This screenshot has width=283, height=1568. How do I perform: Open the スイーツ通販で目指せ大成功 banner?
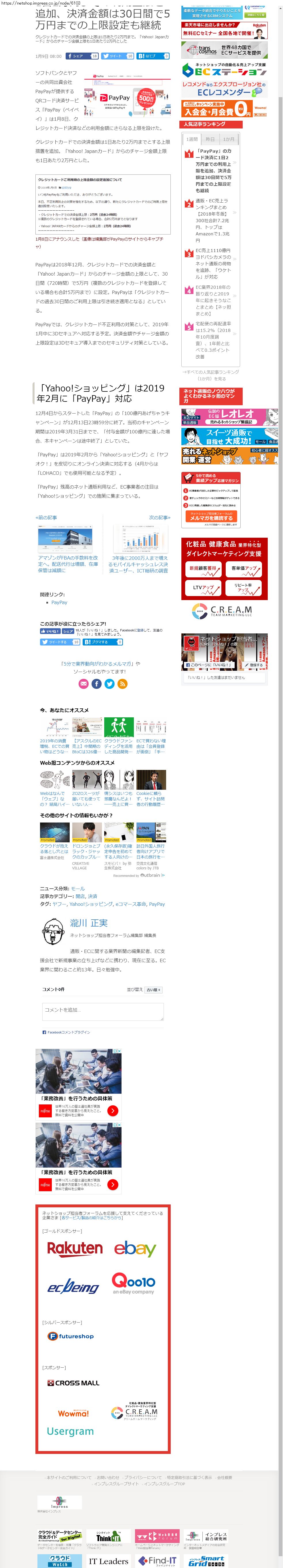(229, 437)
